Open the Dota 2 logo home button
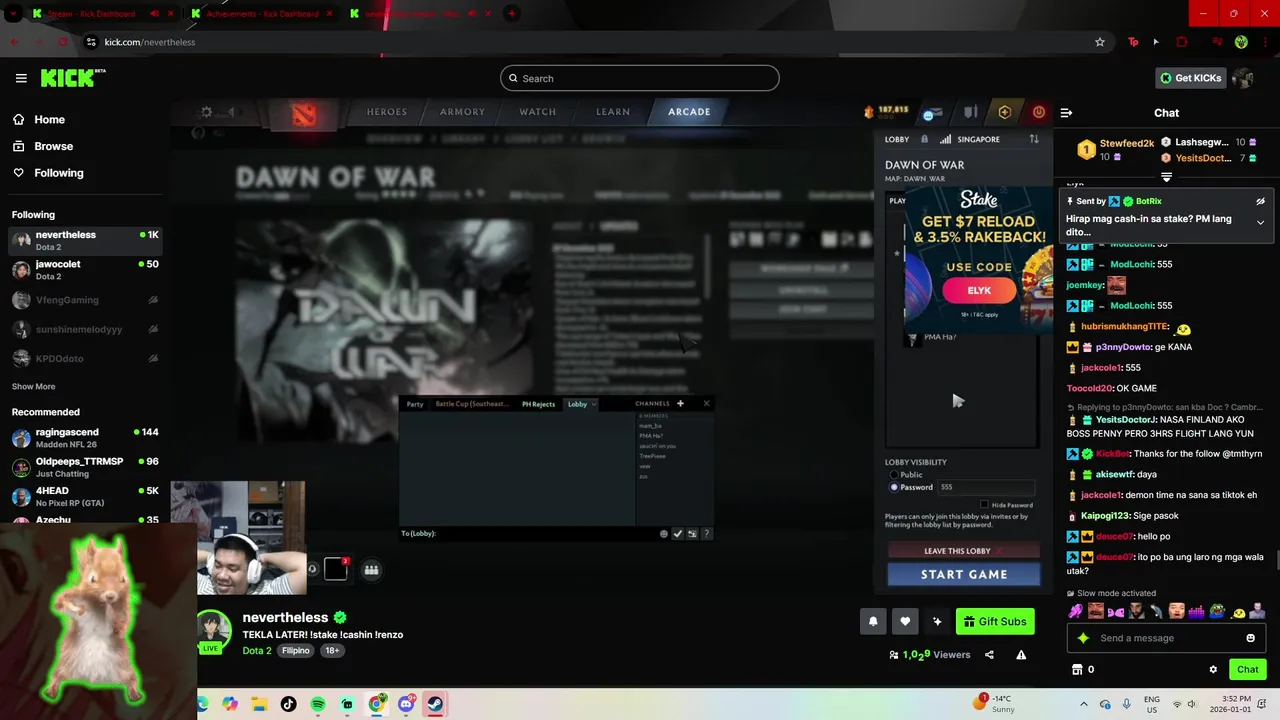The width and height of the screenshot is (1280, 720). point(303,113)
